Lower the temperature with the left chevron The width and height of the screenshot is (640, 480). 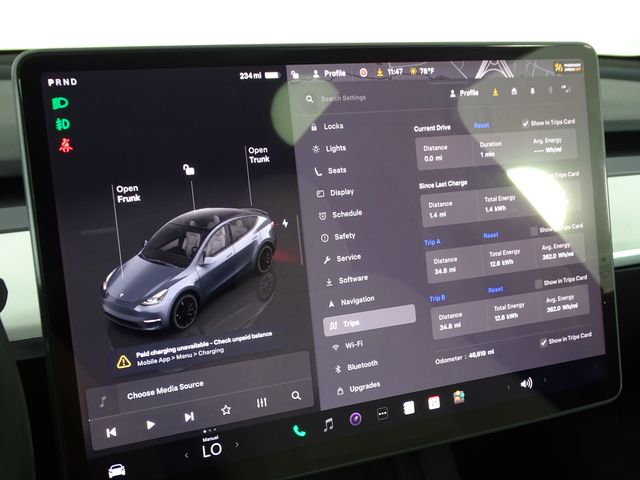[x=187, y=455]
